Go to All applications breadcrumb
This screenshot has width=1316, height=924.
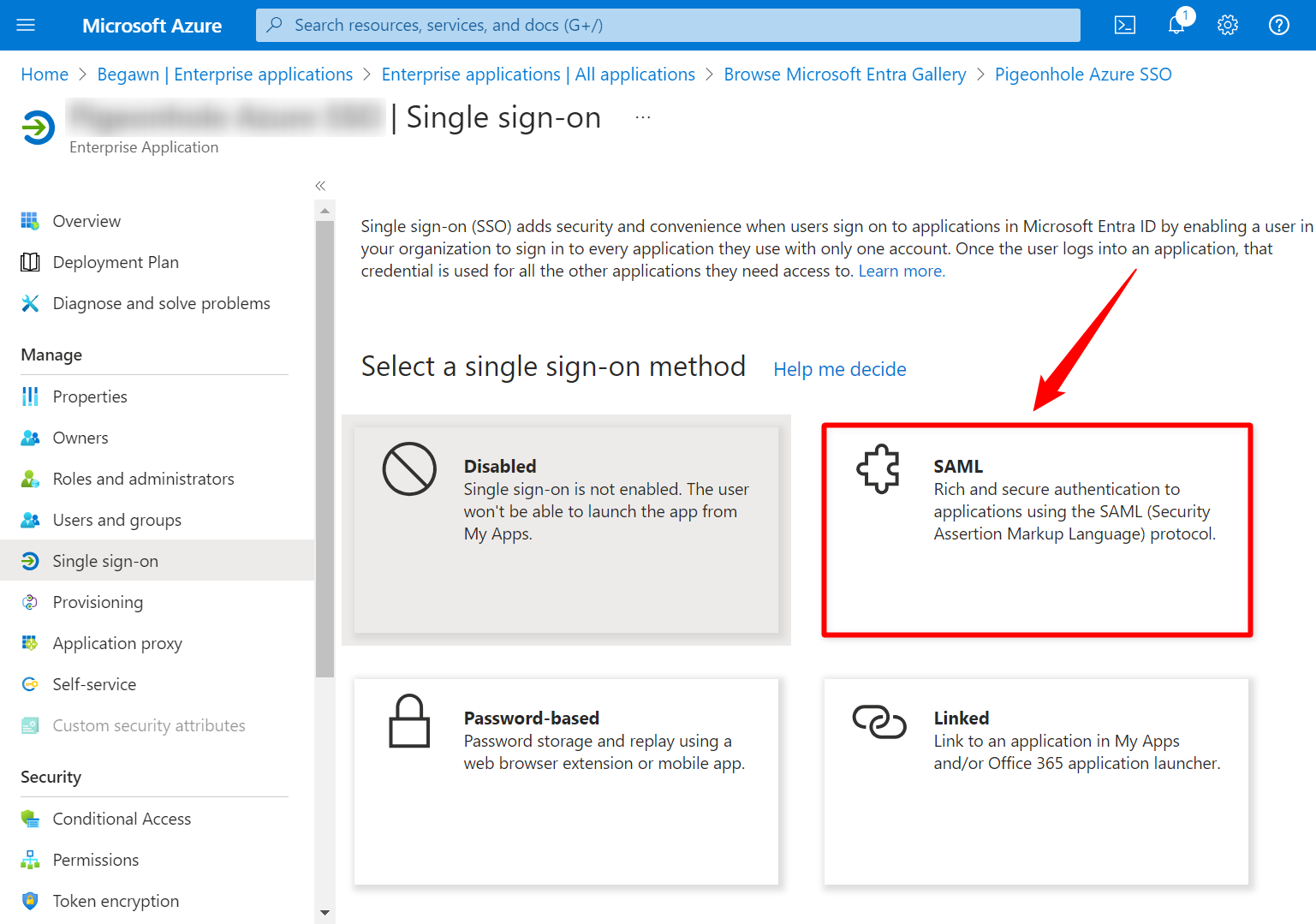(539, 75)
